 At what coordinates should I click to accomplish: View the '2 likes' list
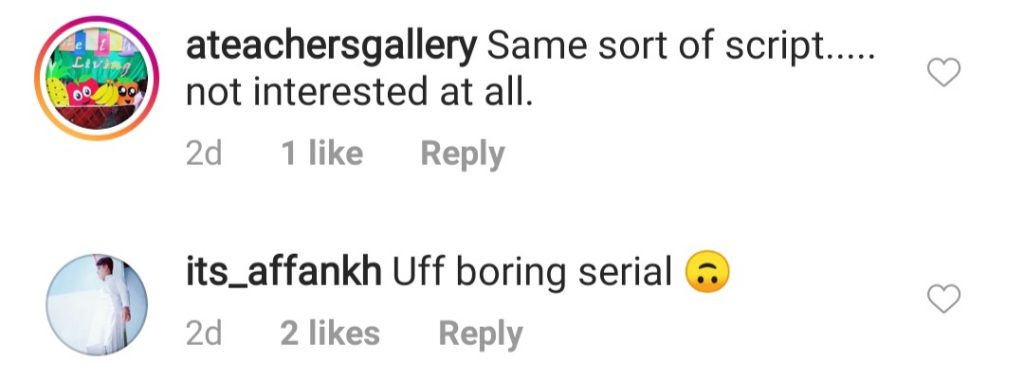(x=330, y=334)
